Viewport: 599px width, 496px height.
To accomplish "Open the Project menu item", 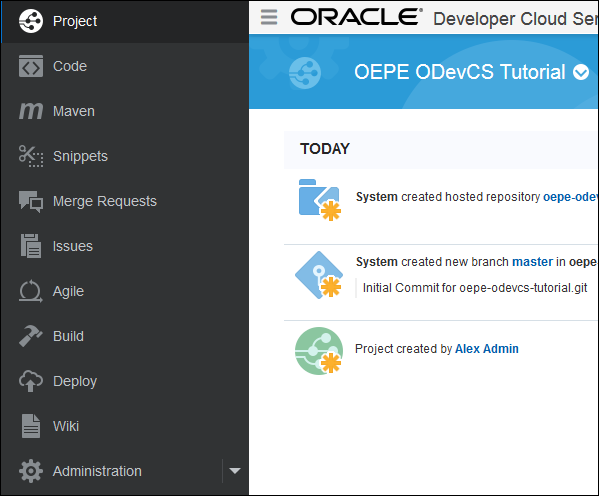I will pyautogui.click(x=125, y=21).
